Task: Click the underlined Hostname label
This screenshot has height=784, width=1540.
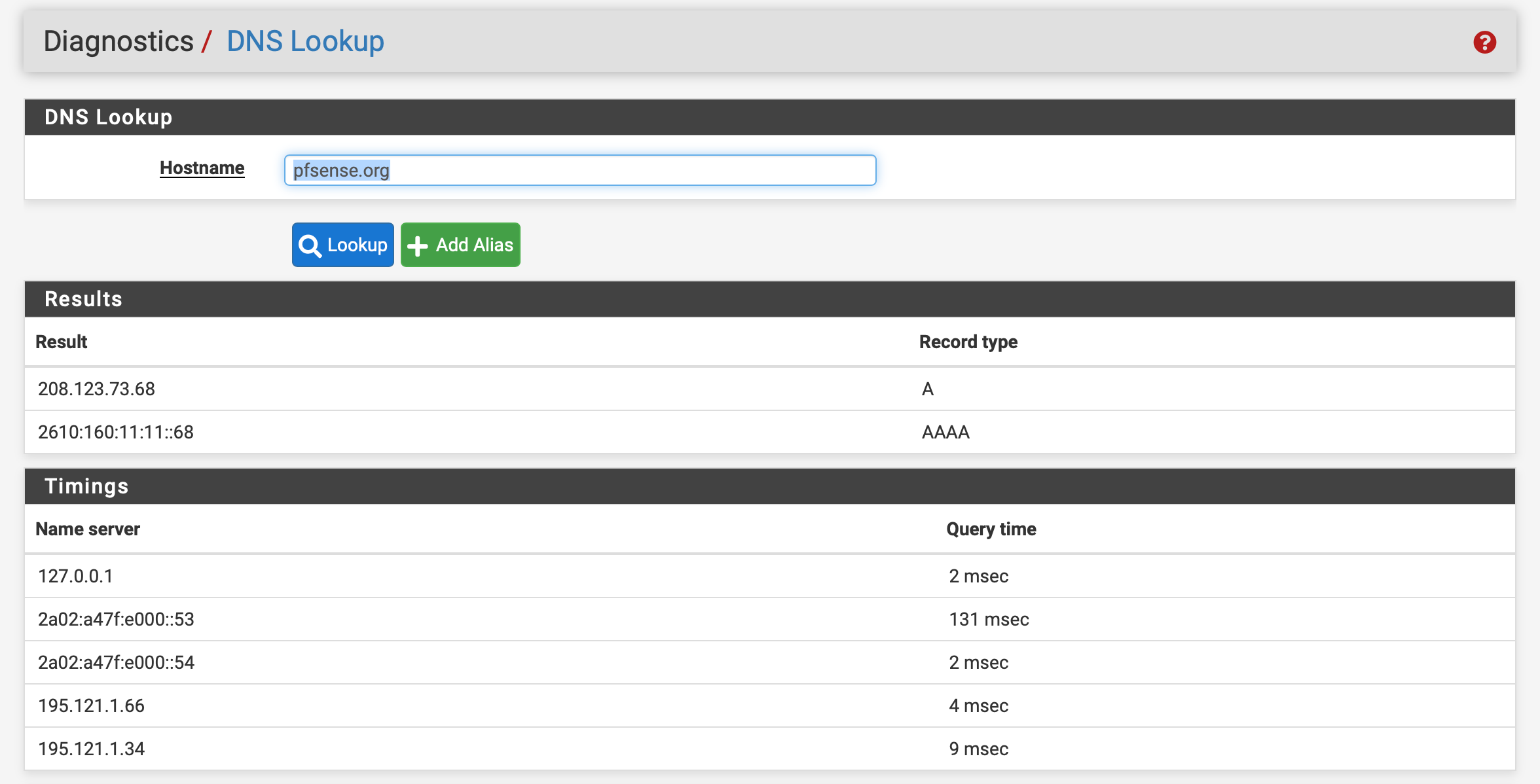Action: pyautogui.click(x=202, y=168)
